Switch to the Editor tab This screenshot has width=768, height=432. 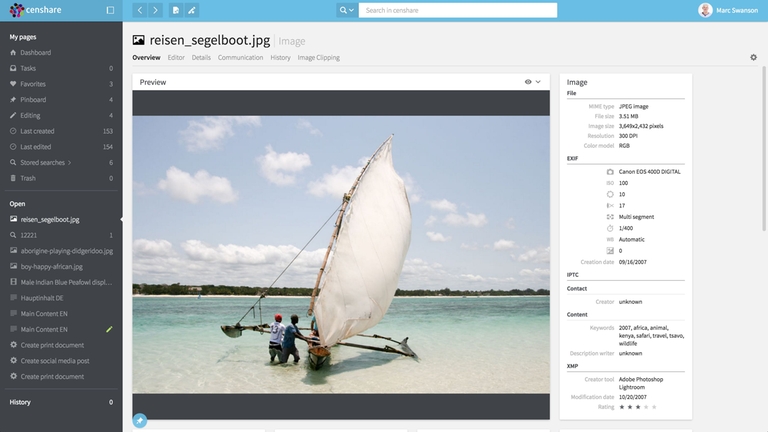(x=176, y=58)
